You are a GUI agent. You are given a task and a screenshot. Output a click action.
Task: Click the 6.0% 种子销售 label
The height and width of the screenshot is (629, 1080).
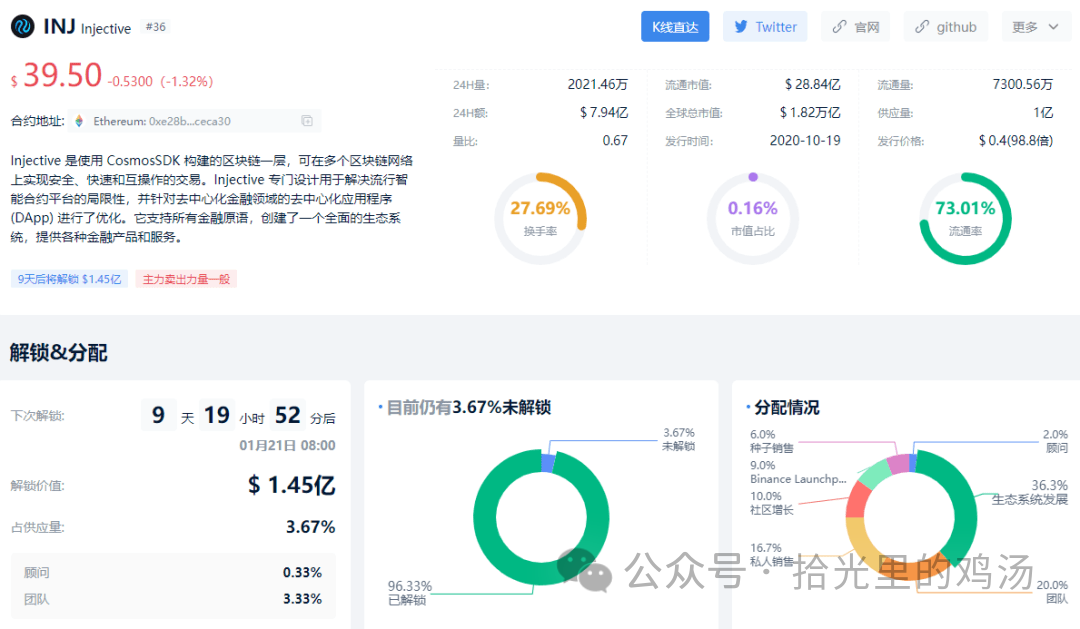coord(771,441)
